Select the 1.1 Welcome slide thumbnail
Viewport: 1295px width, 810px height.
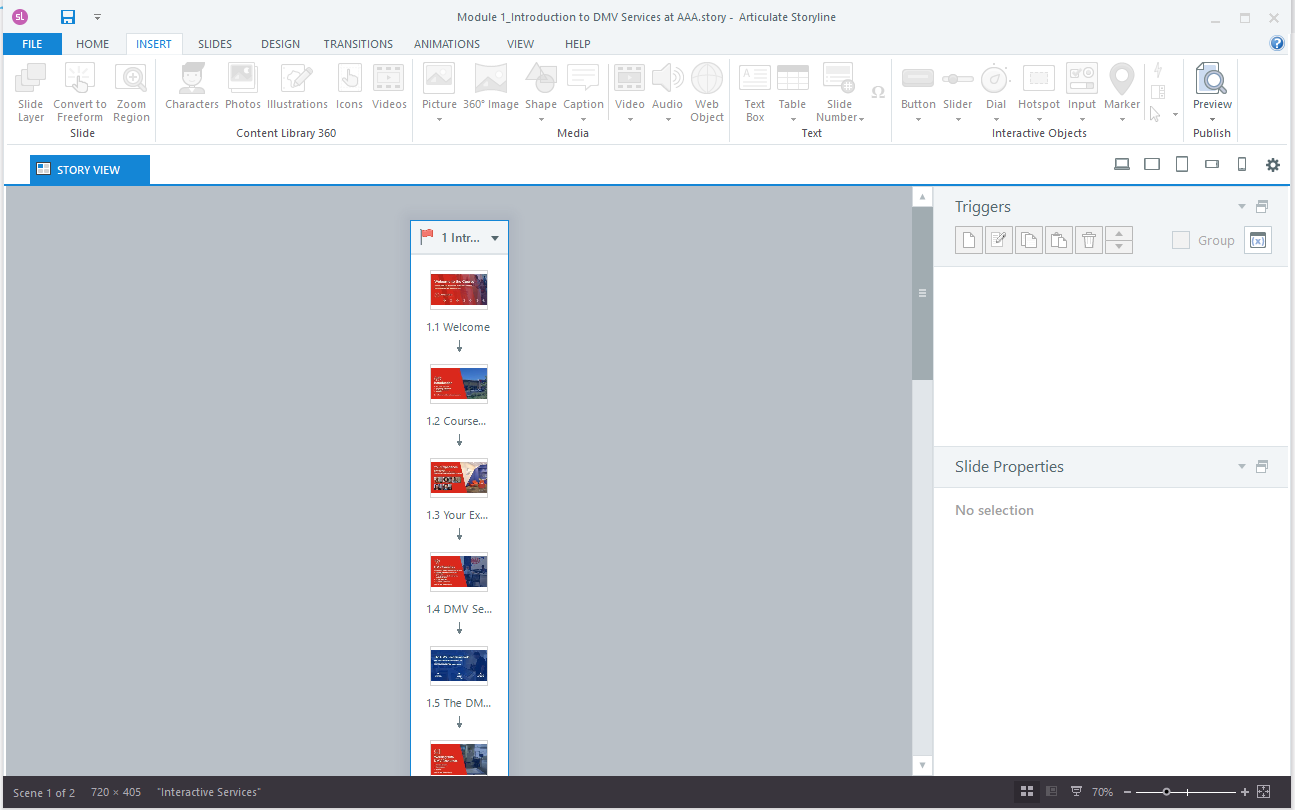tap(459, 290)
